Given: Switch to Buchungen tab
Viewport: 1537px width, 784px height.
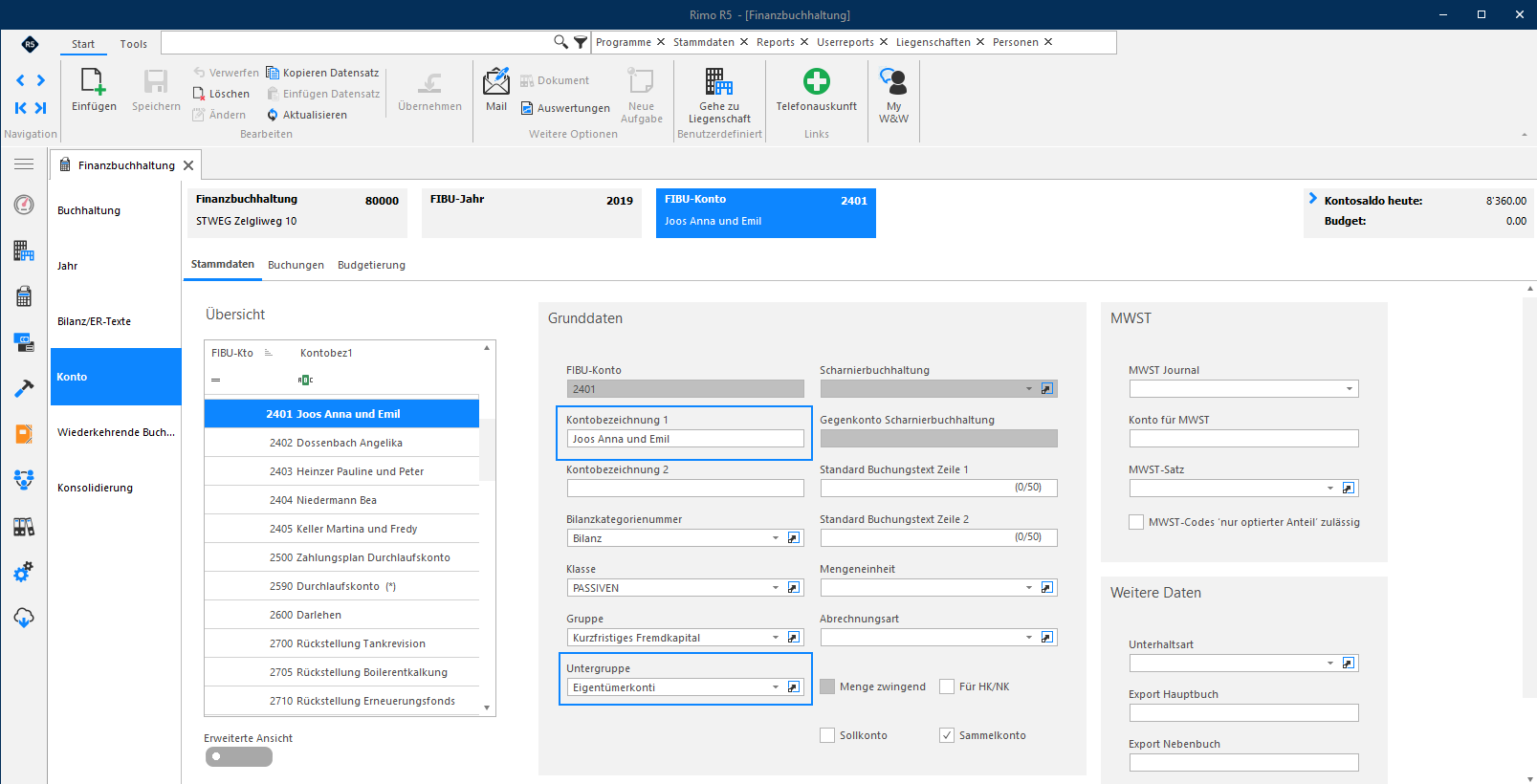Looking at the screenshot, I should 296,265.
